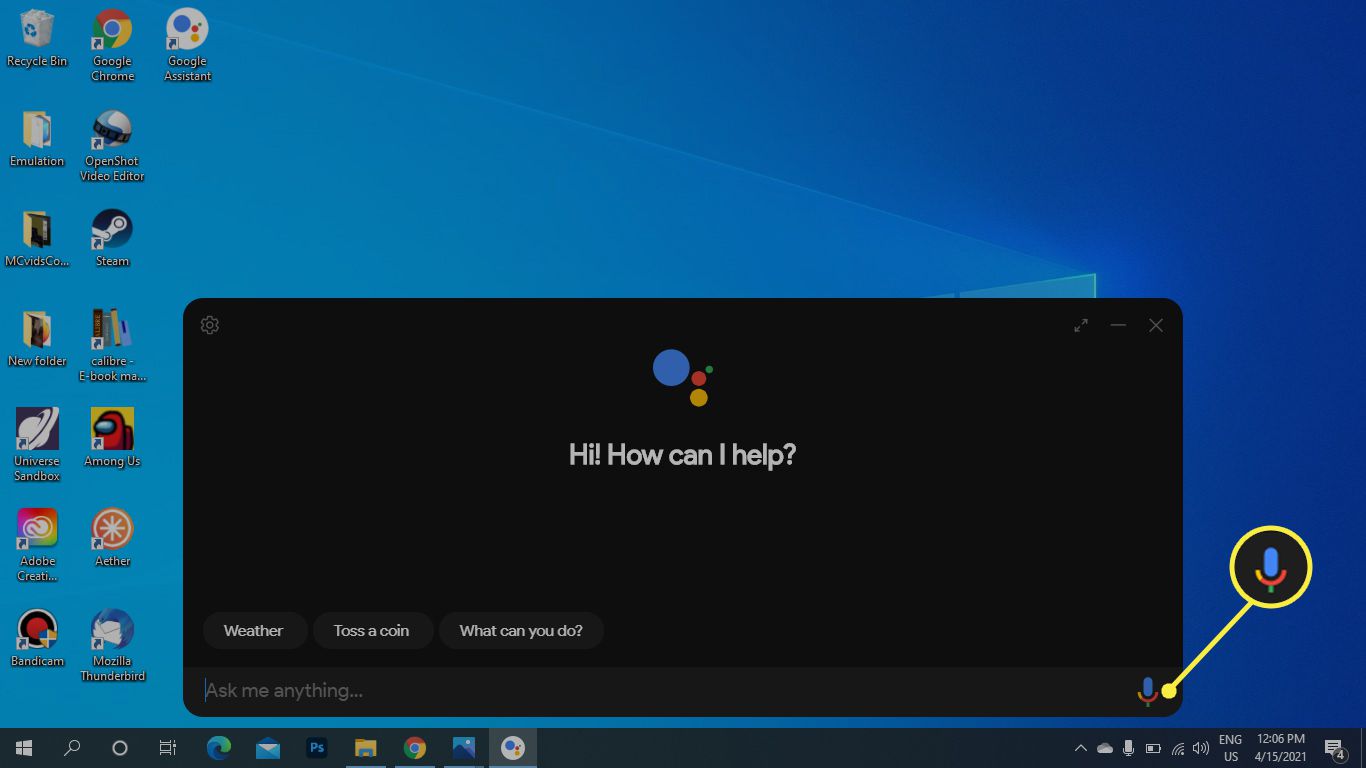Open the Windows Start menu
Image resolution: width=1366 pixels, height=768 pixels.
[24, 748]
